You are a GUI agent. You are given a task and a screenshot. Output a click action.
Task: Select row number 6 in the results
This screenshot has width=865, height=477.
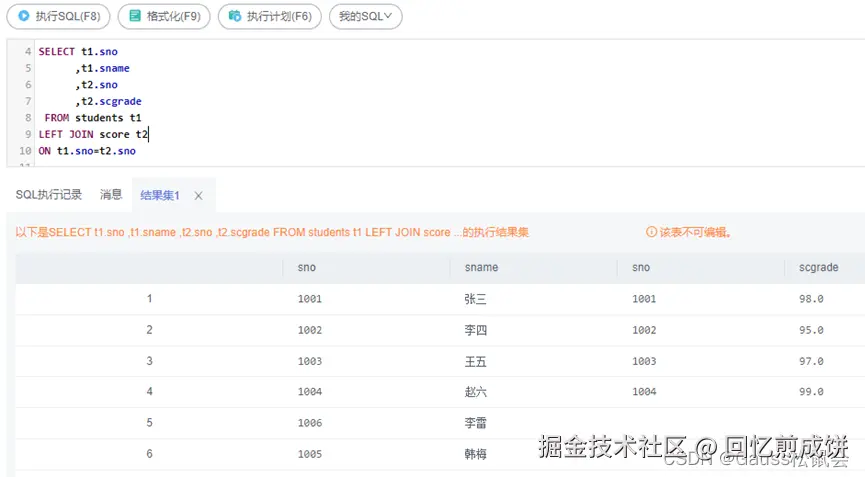(149, 454)
